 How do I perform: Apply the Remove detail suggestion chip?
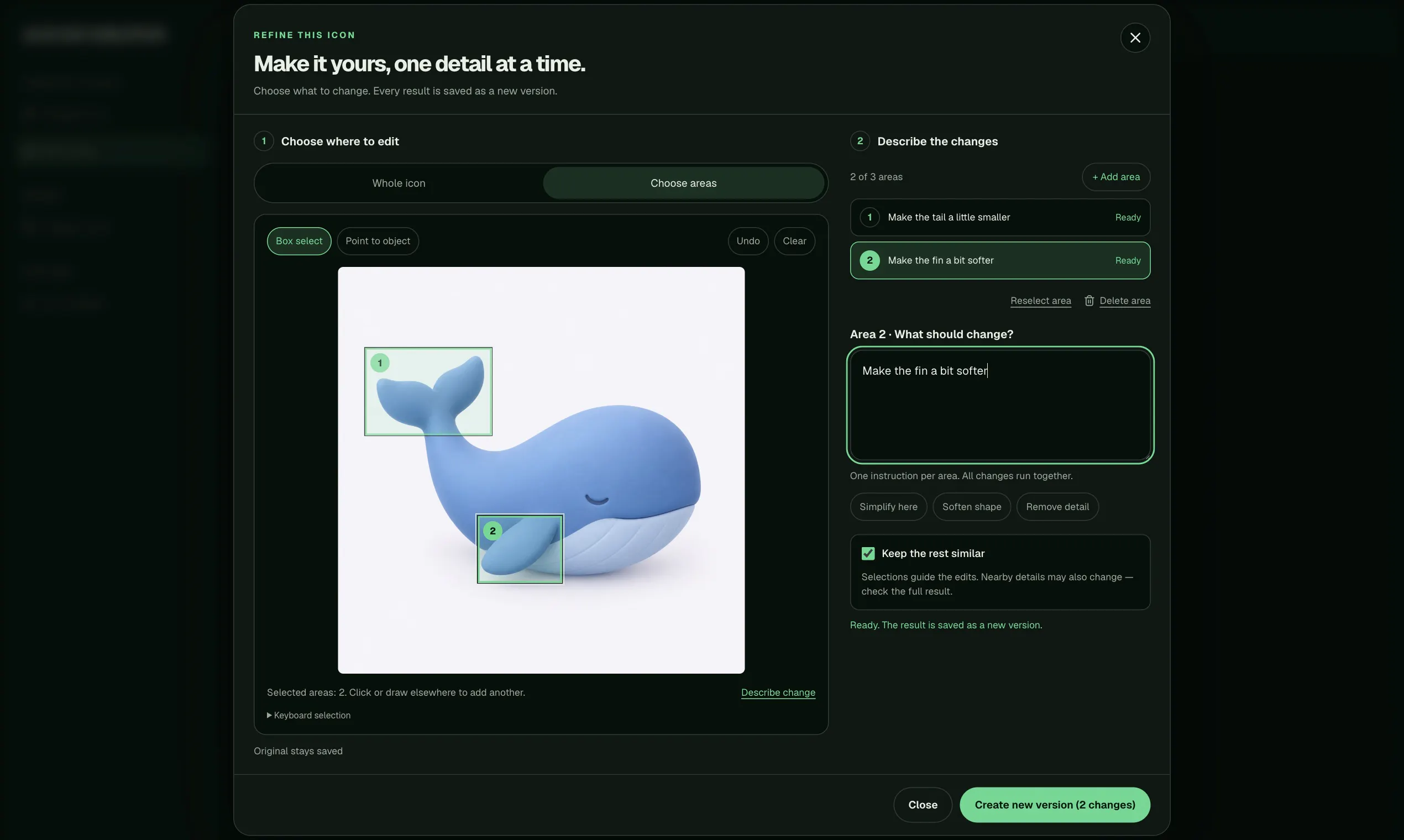point(1057,507)
